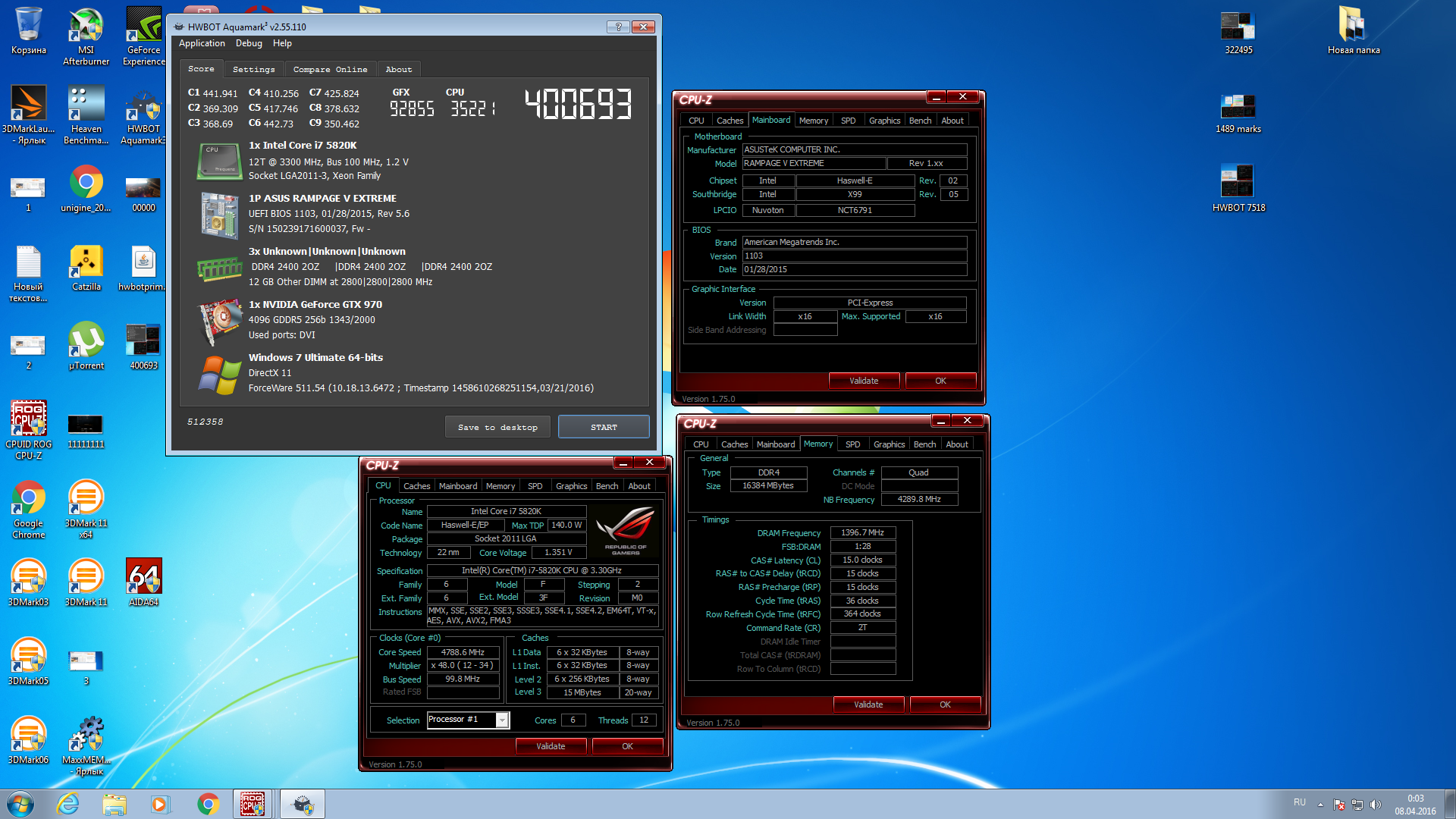Image resolution: width=1456 pixels, height=819 pixels.
Task: Open the Aquamark About tab
Action: (x=399, y=69)
